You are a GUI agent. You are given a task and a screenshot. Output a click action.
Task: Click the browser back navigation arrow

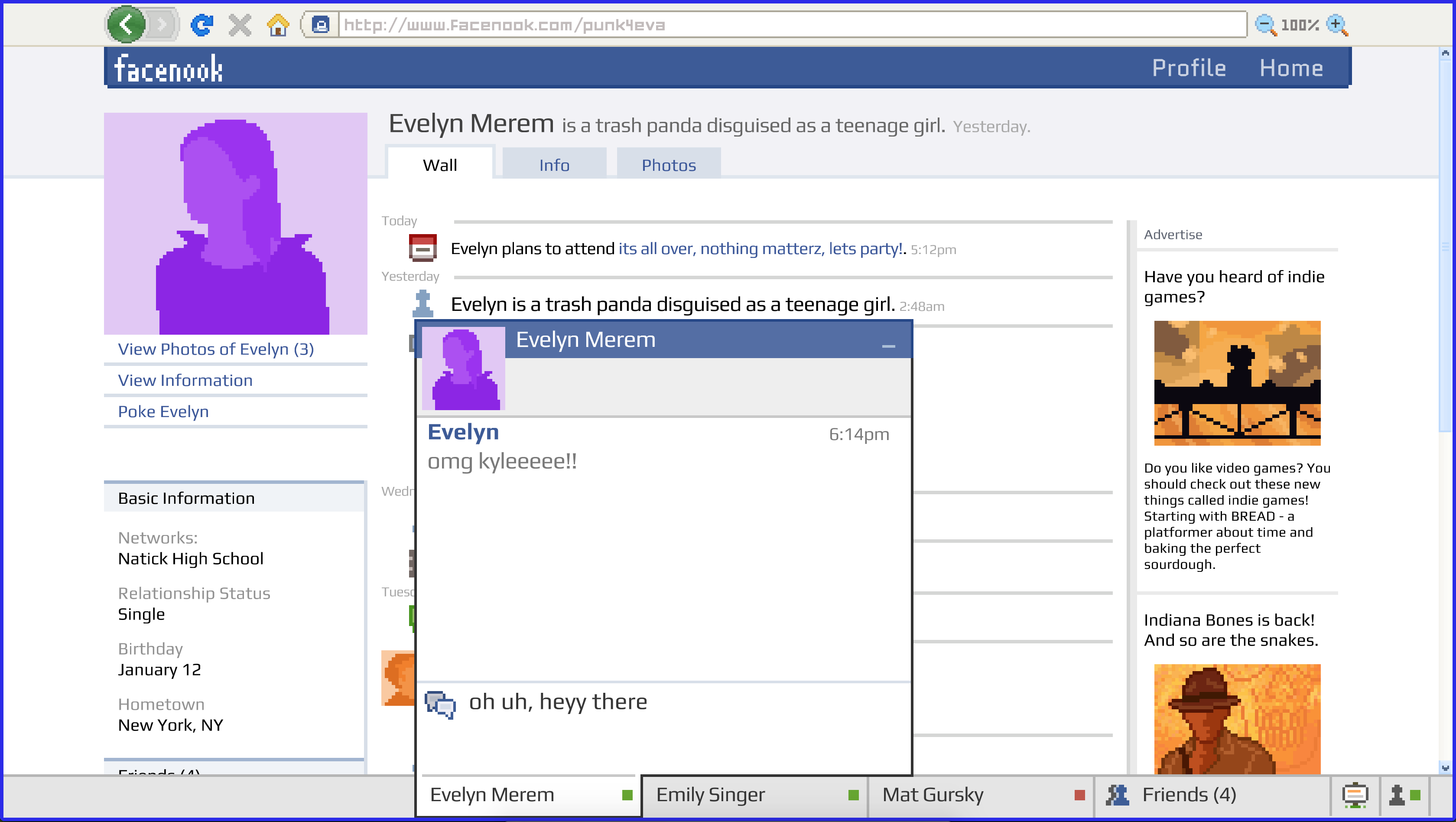pos(128,24)
